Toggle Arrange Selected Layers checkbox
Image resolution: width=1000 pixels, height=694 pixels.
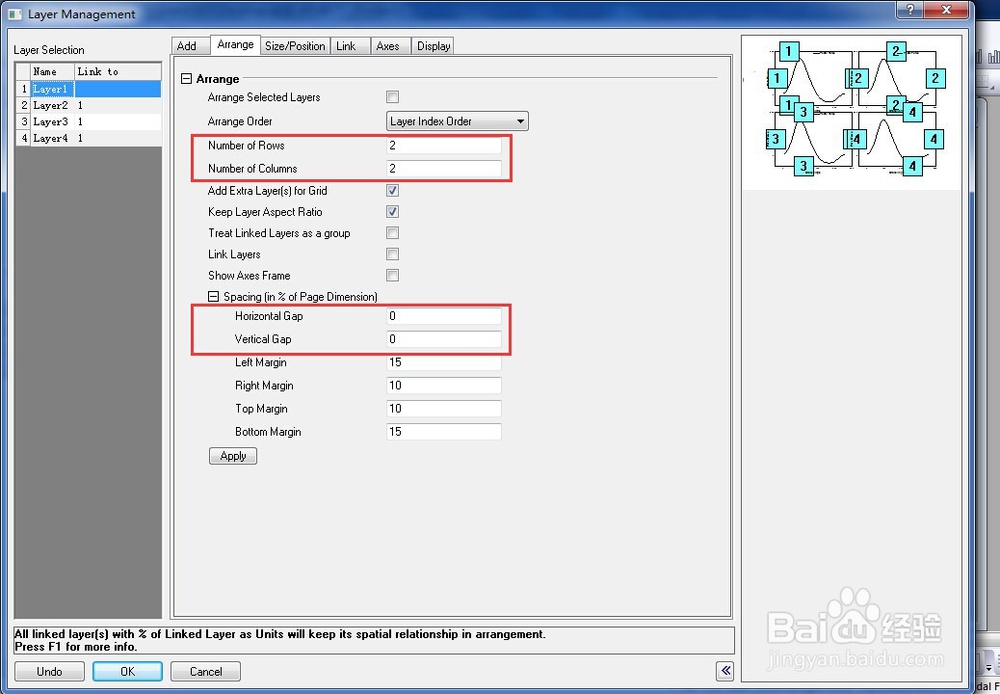(392, 97)
